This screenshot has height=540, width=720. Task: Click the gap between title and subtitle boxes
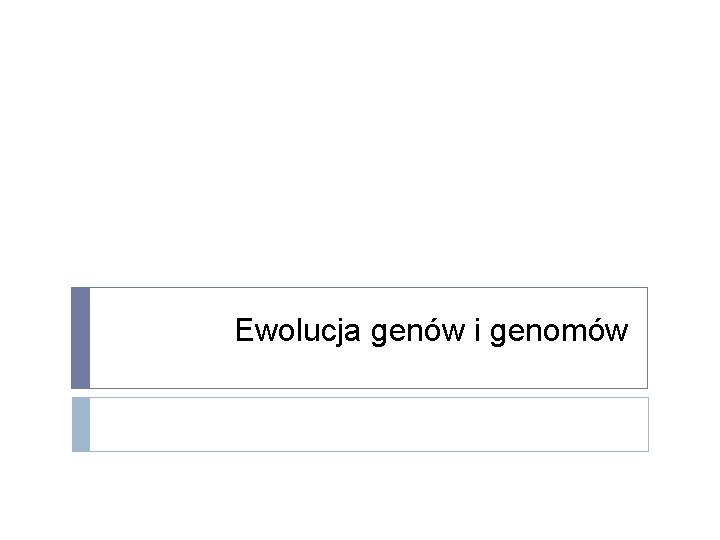click(360, 393)
